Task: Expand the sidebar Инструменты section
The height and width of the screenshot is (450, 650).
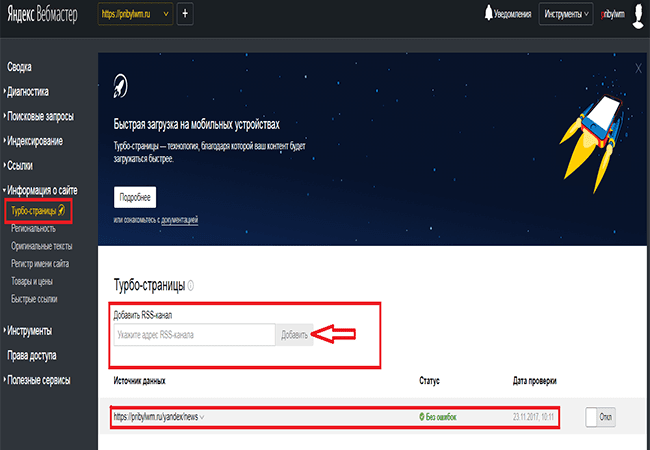Action: (x=29, y=331)
